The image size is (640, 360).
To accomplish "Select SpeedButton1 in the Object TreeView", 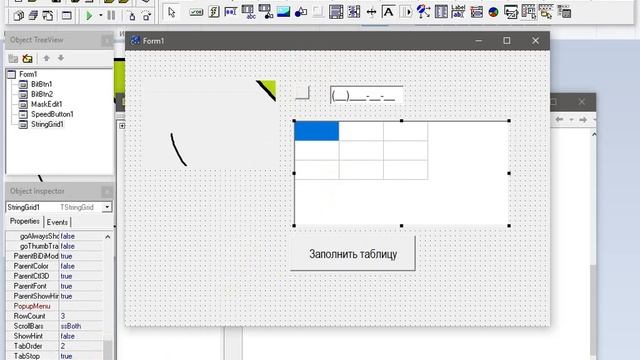I will click(x=52, y=114).
